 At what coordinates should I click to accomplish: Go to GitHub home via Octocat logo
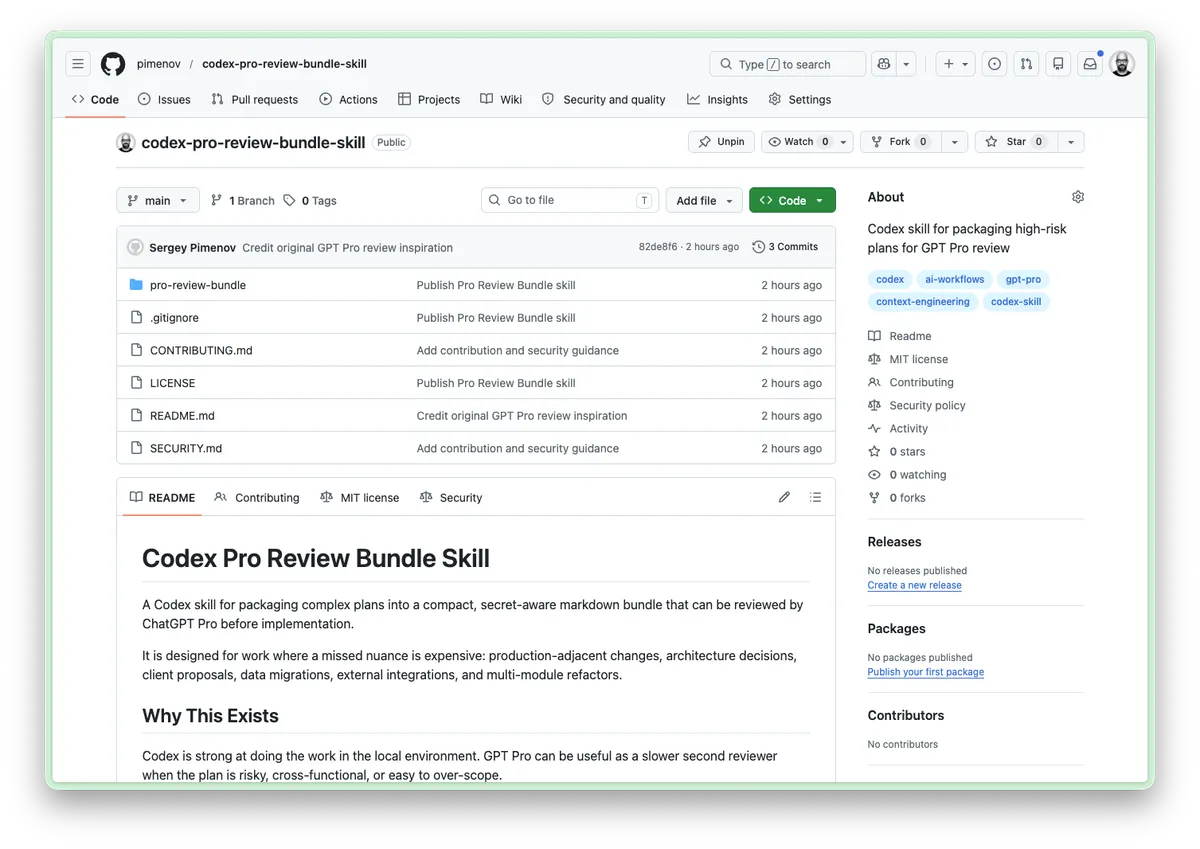pos(113,64)
